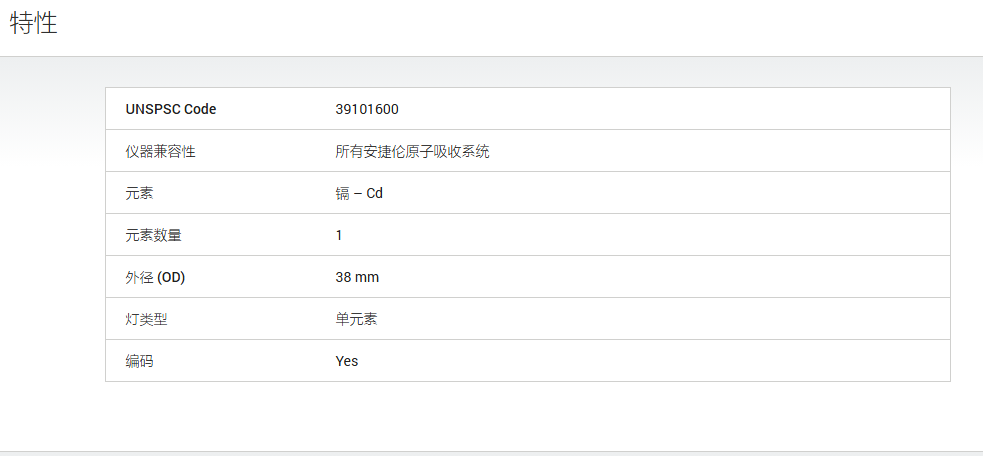Select the 外径 (OD) label

155,277
